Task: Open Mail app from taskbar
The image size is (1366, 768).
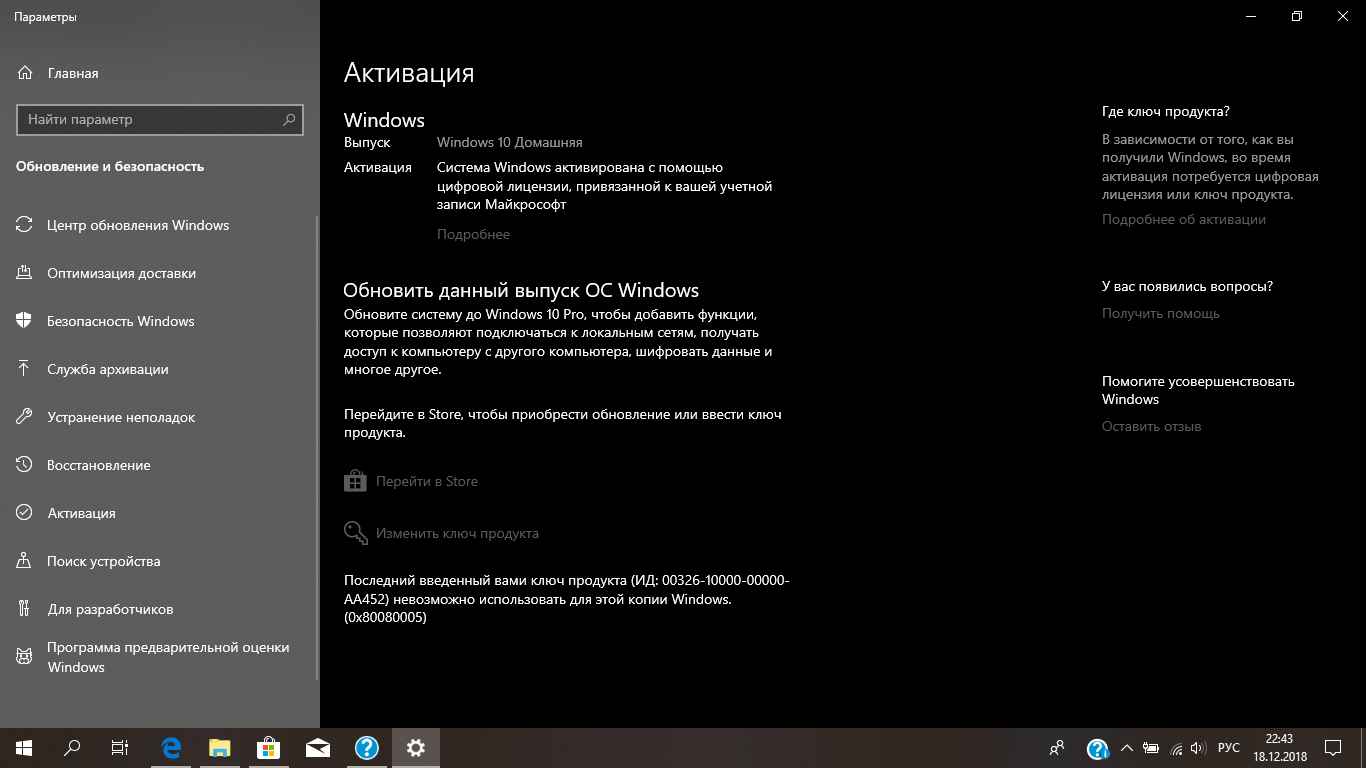Action: 318,747
